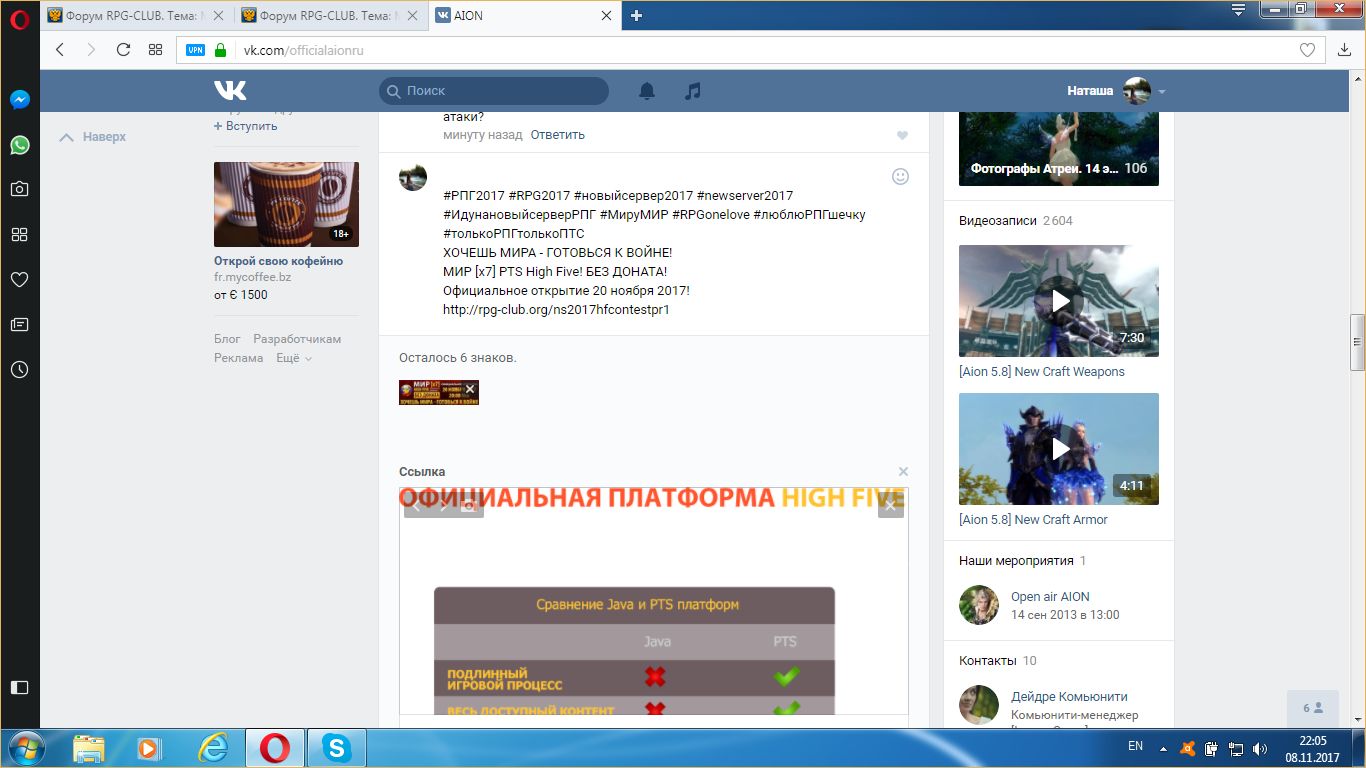
Task: Open Opera sidebar history clock icon
Action: (x=19, y=369)
